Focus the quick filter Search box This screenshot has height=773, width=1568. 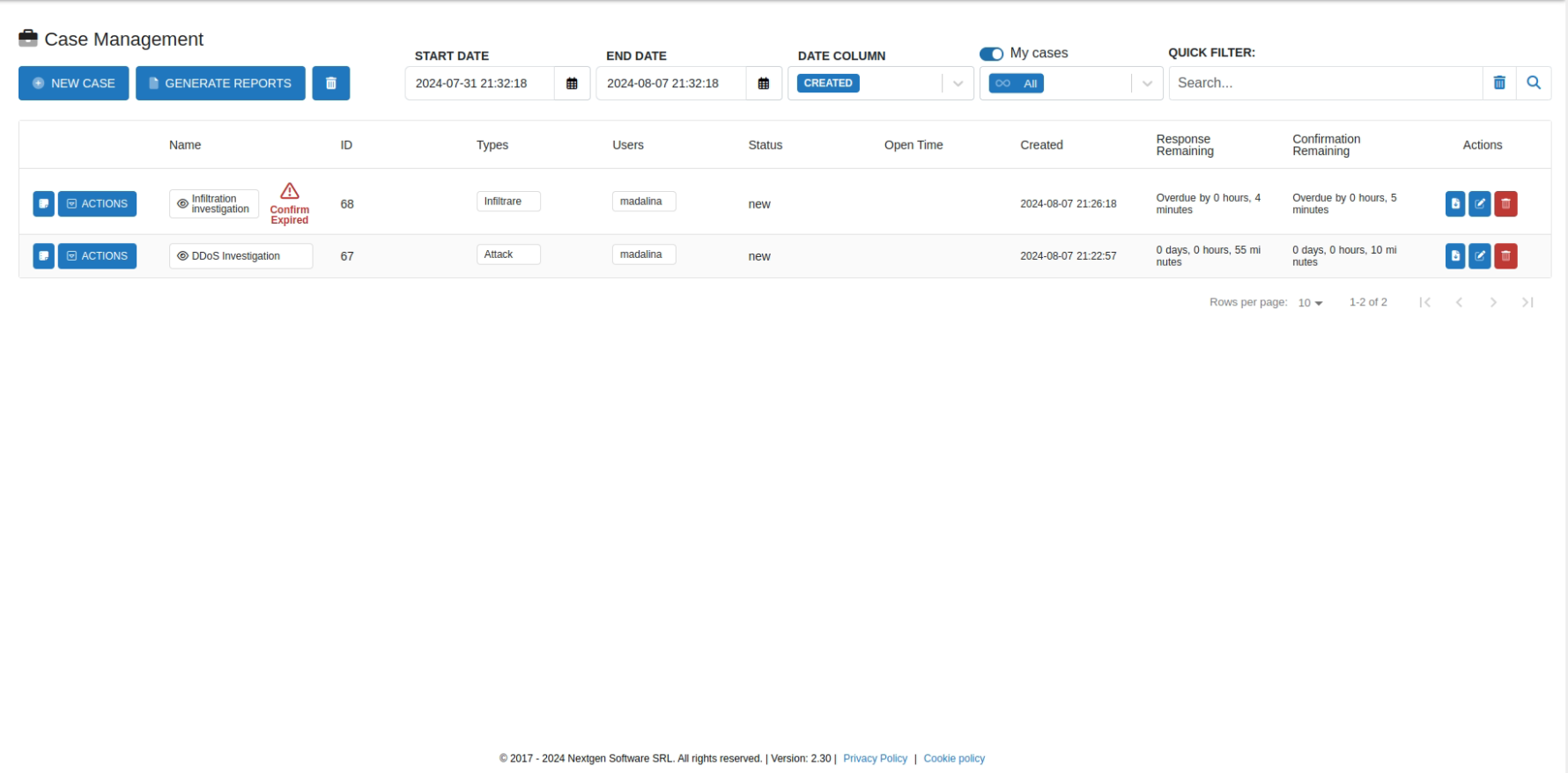[x=1326, y=84]
